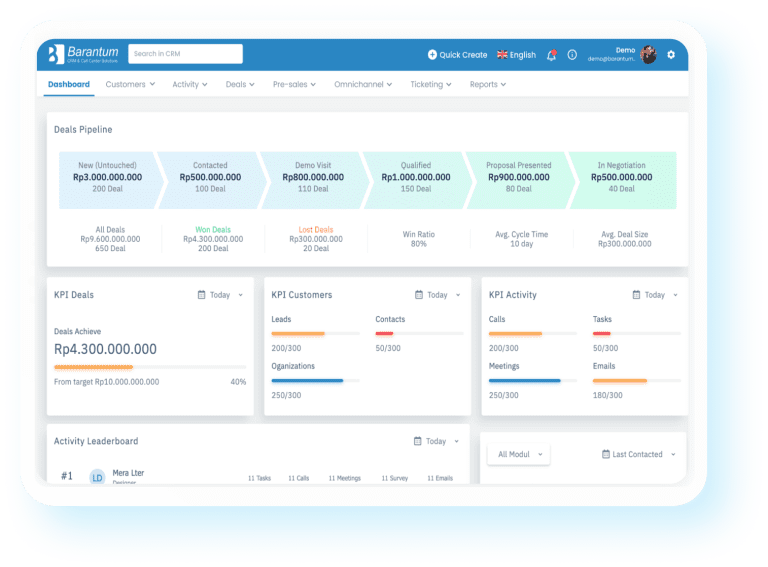Open the notifications bell
This screenshot has height=567, width=768.
point(552,55)
